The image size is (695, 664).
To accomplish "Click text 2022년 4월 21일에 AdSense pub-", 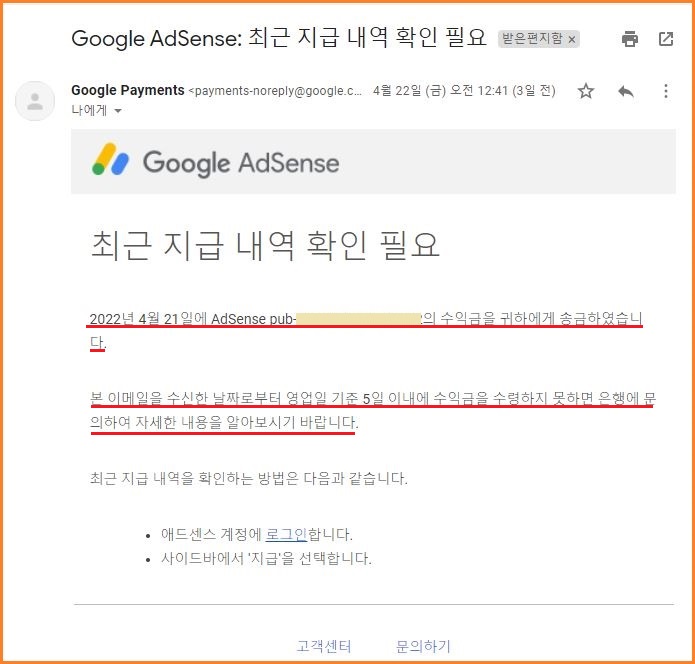I will click(192, 319).
